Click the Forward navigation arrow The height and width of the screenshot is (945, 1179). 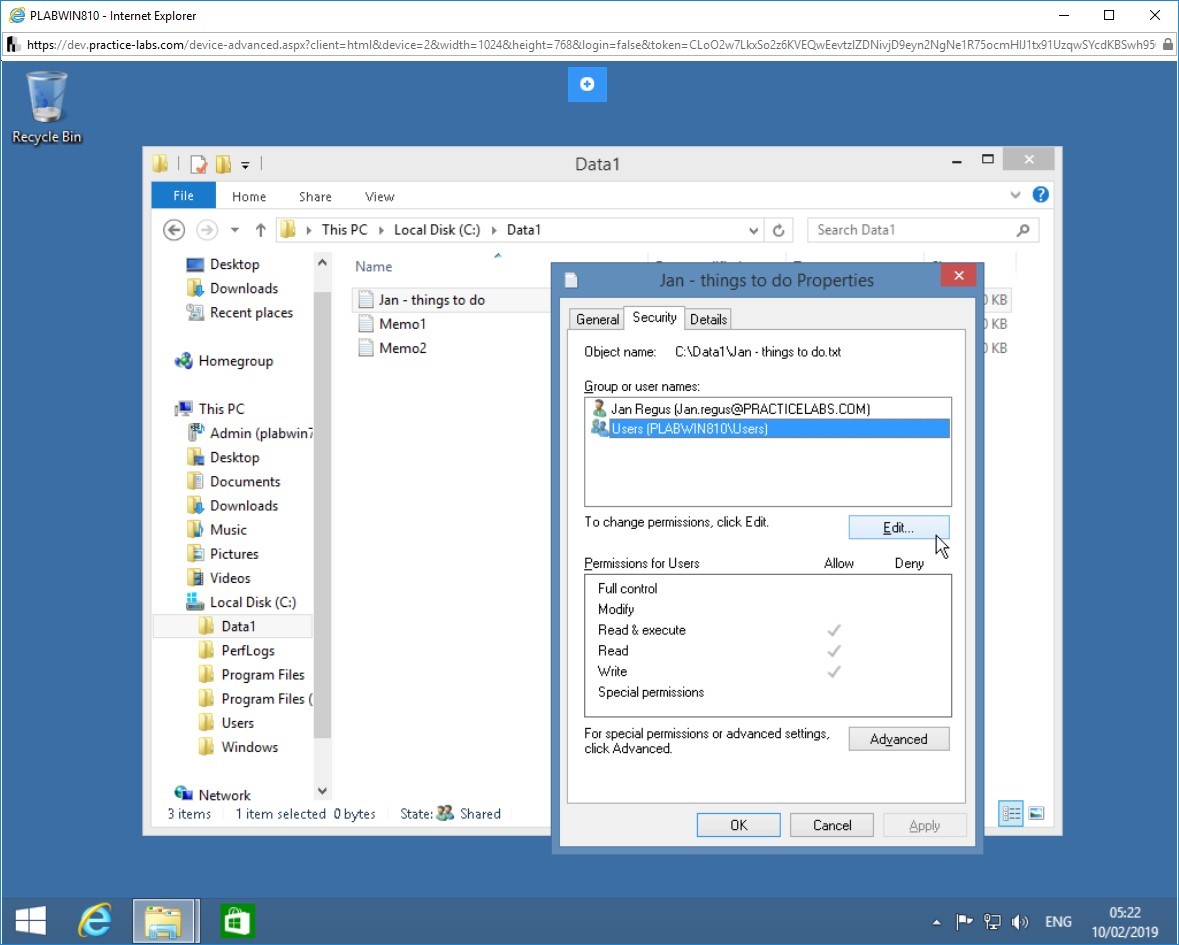pyautogui.click(x=207, y=230)
